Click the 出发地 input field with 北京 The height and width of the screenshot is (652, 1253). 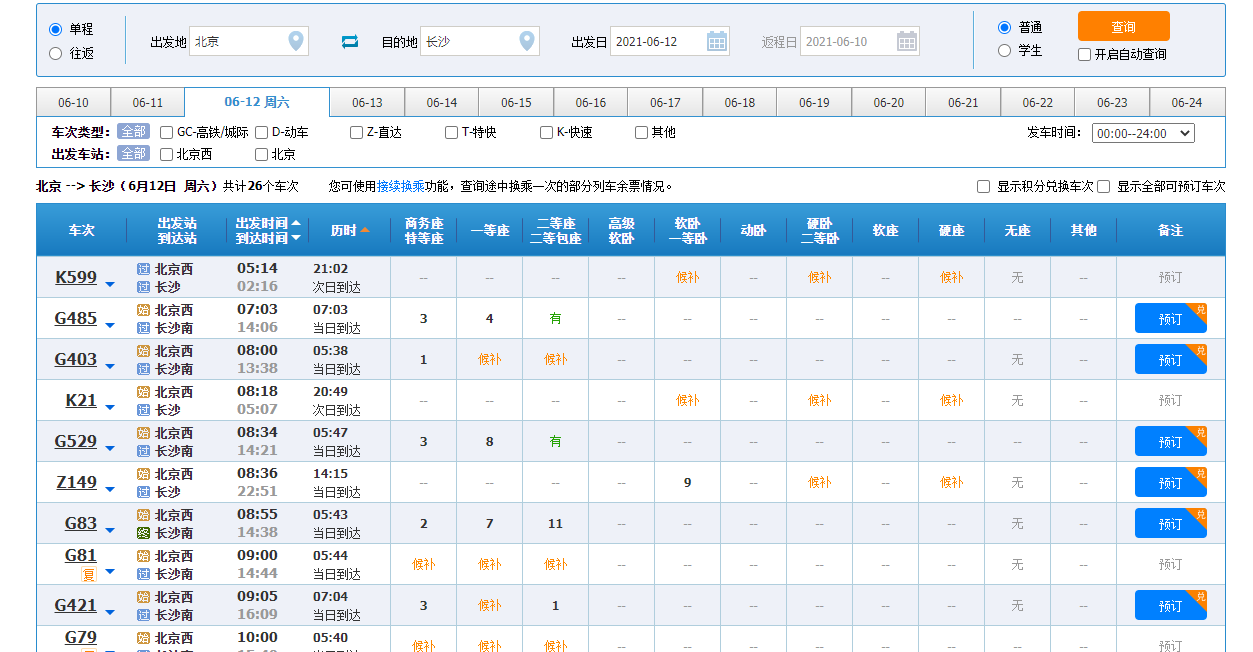pyautogui.click(x=248, y=41)
